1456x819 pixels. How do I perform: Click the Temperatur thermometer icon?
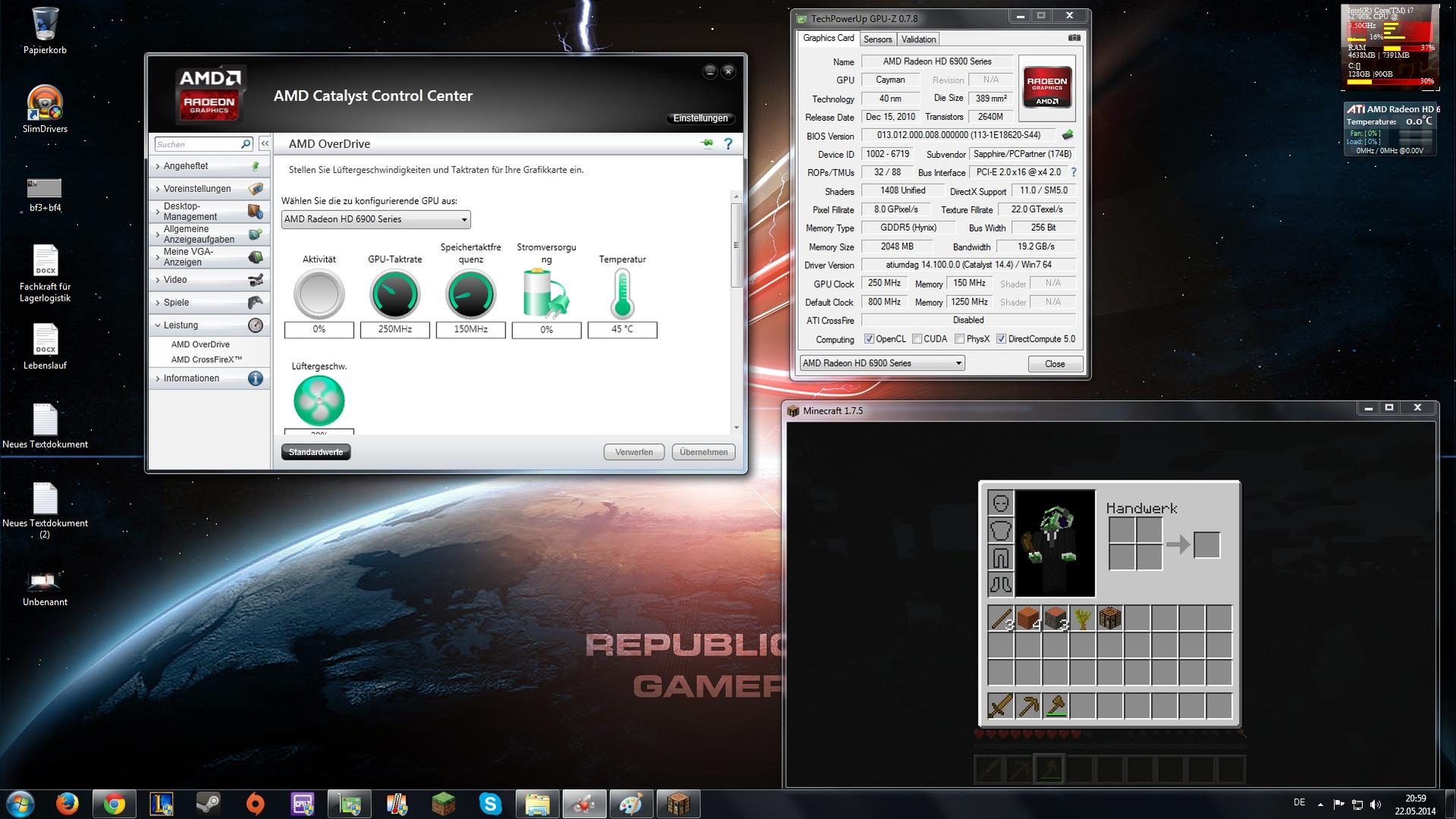click(622, 294)
